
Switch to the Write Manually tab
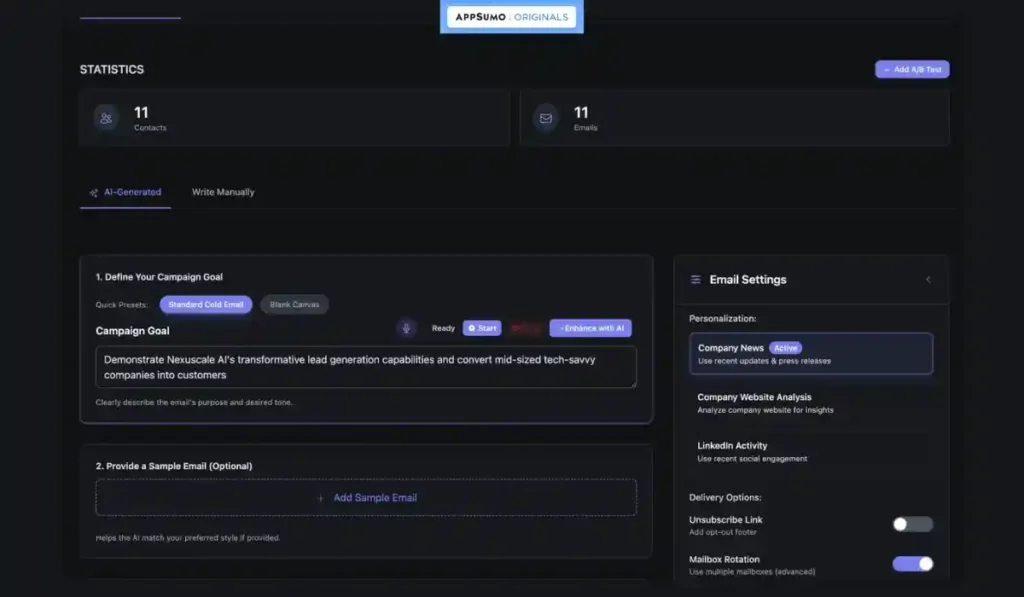(x=223, y=192)
